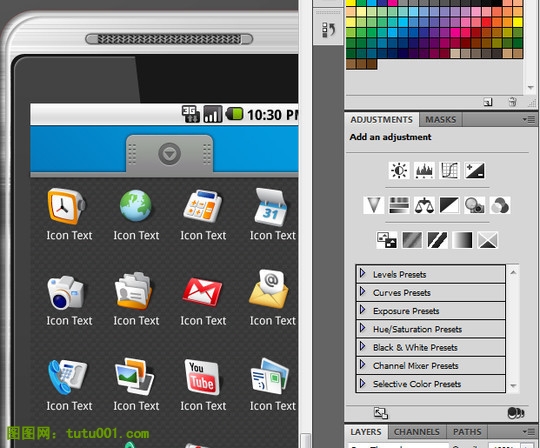The image size is (540, 448).
Task: Switch to the Masks tab
Action: click(440, 119)
